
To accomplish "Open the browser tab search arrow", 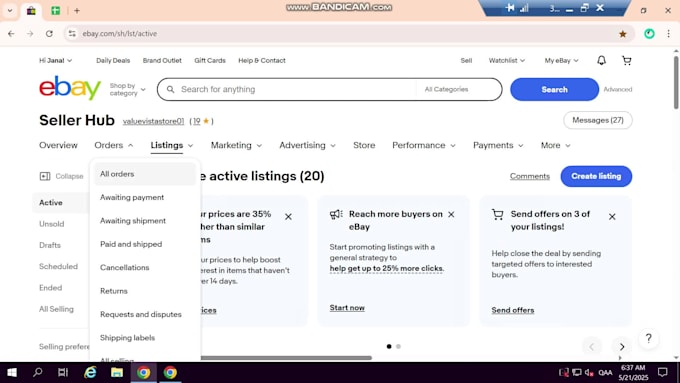I will tap(10, 10).
